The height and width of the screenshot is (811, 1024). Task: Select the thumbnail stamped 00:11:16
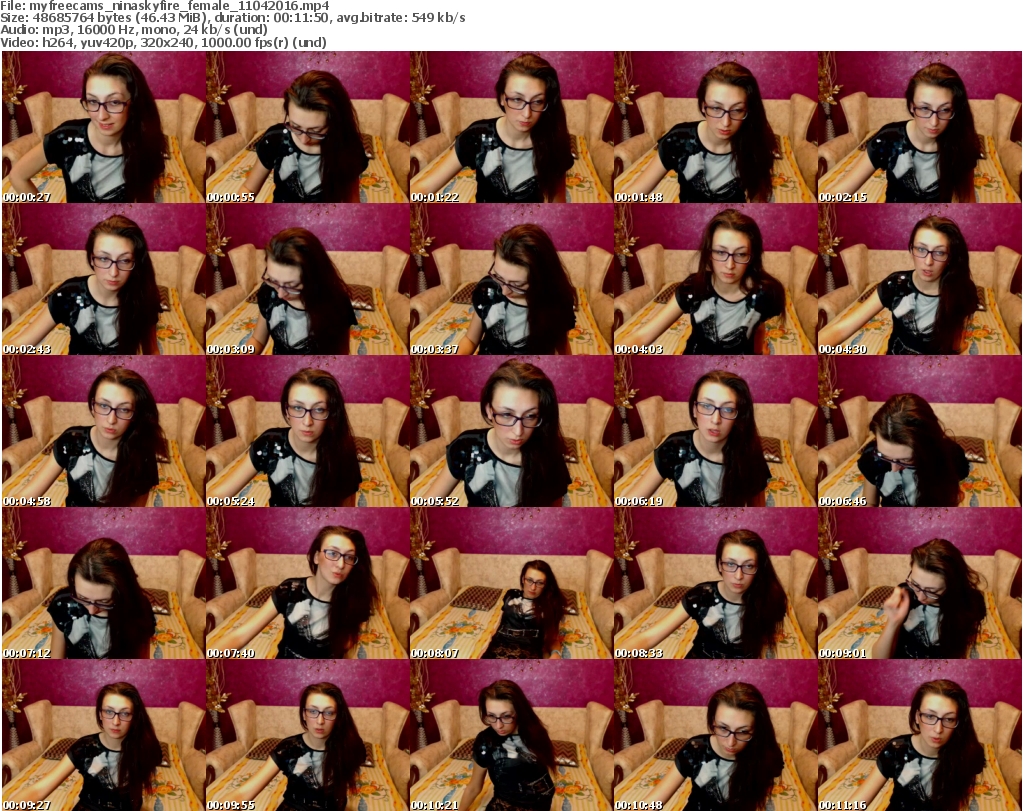[920, 735]
